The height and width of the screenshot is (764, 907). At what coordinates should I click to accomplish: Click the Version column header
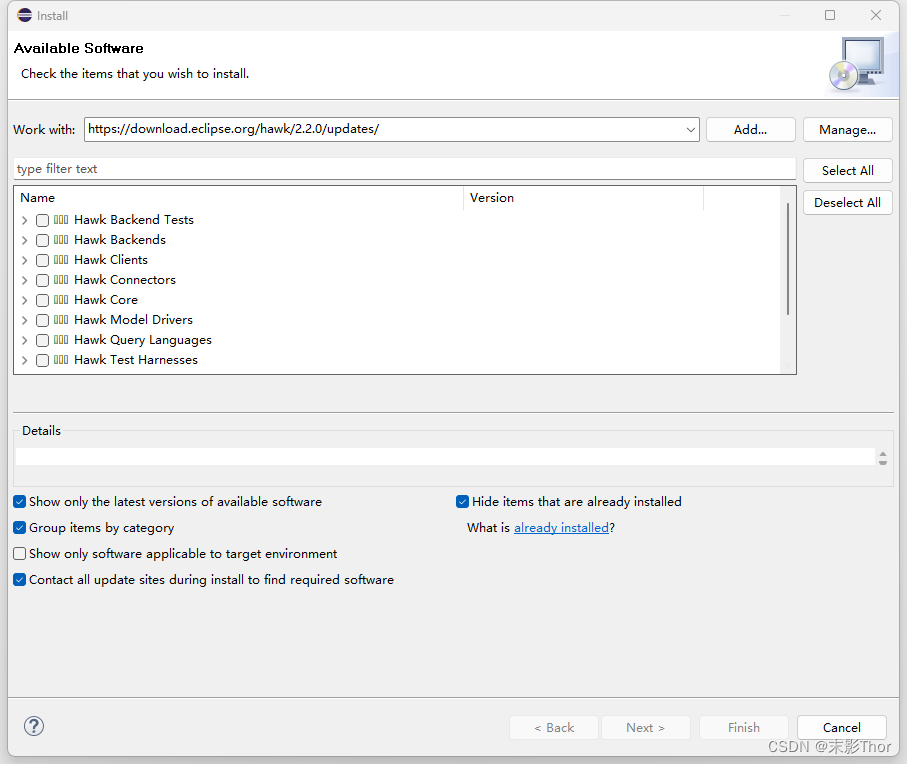pyautogui.click(x=584, y=198)
